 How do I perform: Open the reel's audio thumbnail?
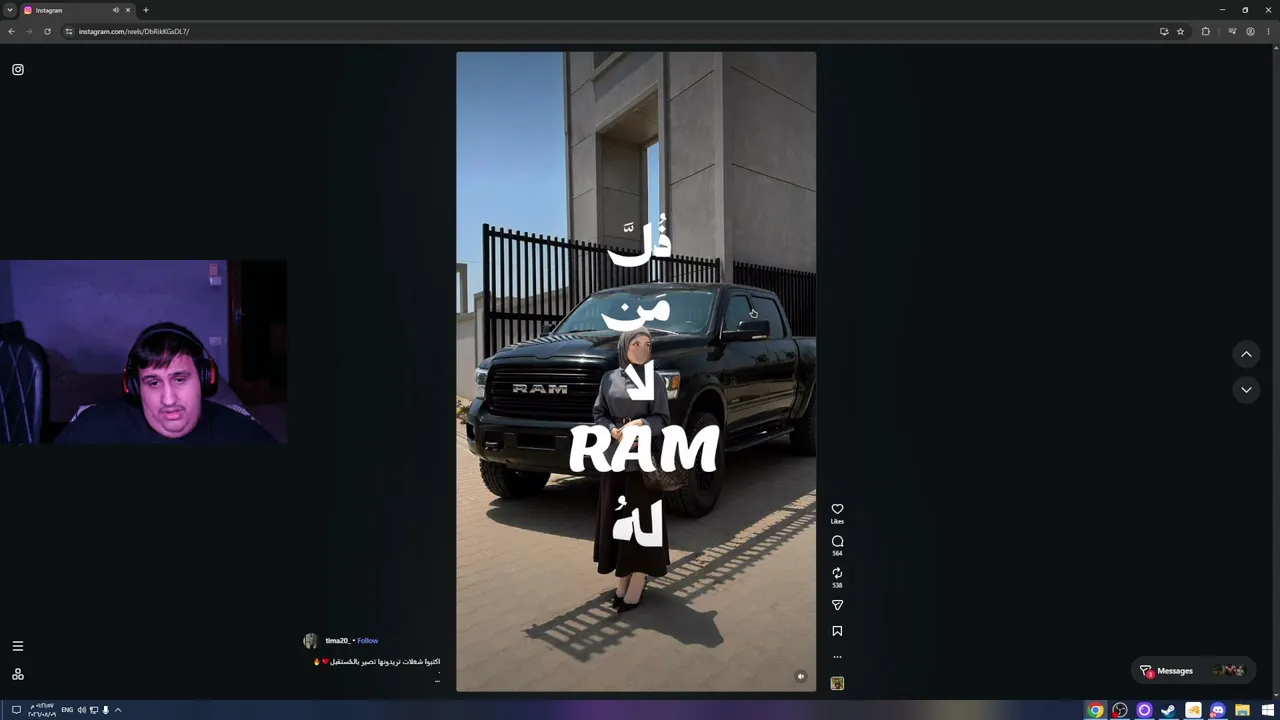point(837,683)
